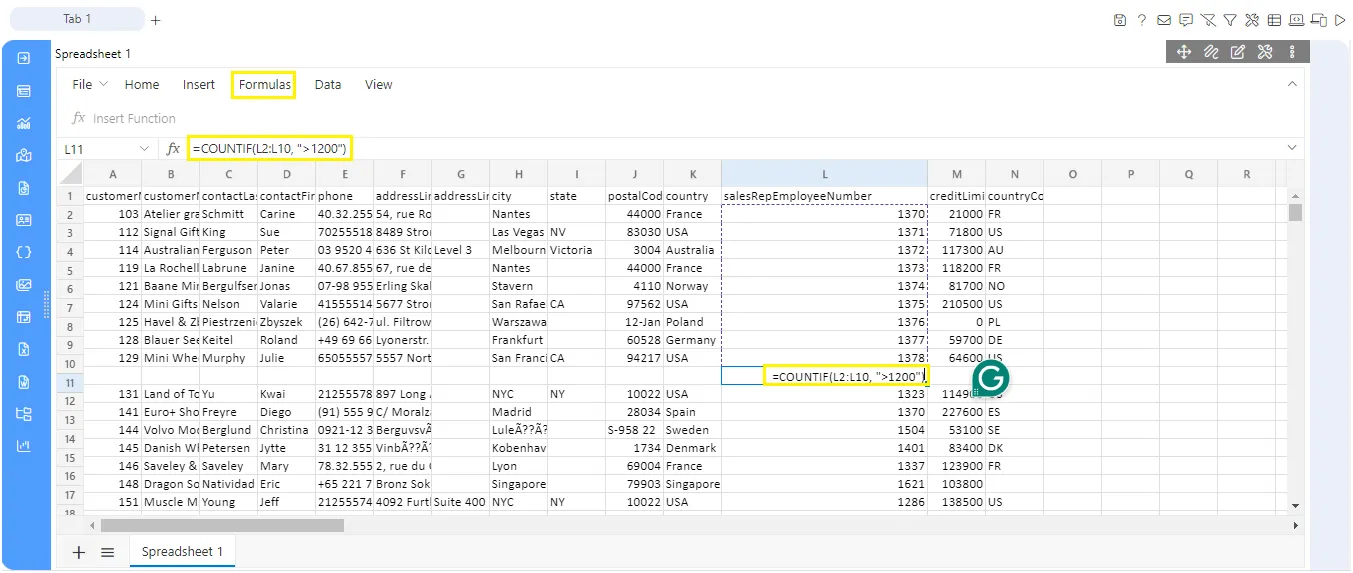The width and height of the screenshot is (1353, 573).
Task: Click the cell containing Ferguson
Action: click(229, 250)
